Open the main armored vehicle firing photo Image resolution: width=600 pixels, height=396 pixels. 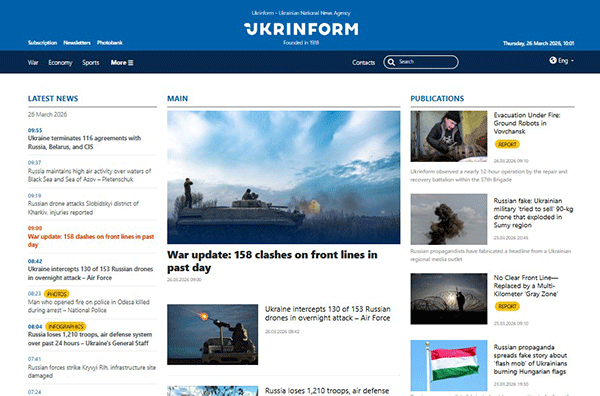[x=284, y=177]
